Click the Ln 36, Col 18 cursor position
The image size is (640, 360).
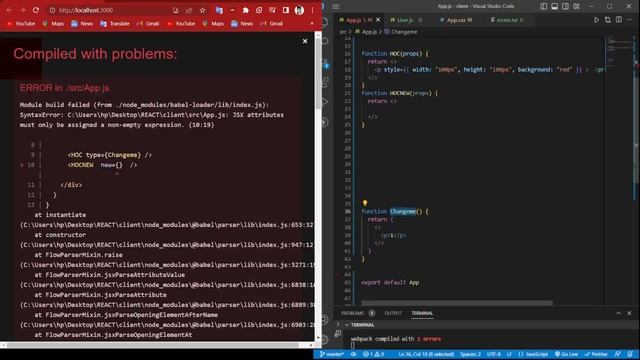tap(426, 354)
